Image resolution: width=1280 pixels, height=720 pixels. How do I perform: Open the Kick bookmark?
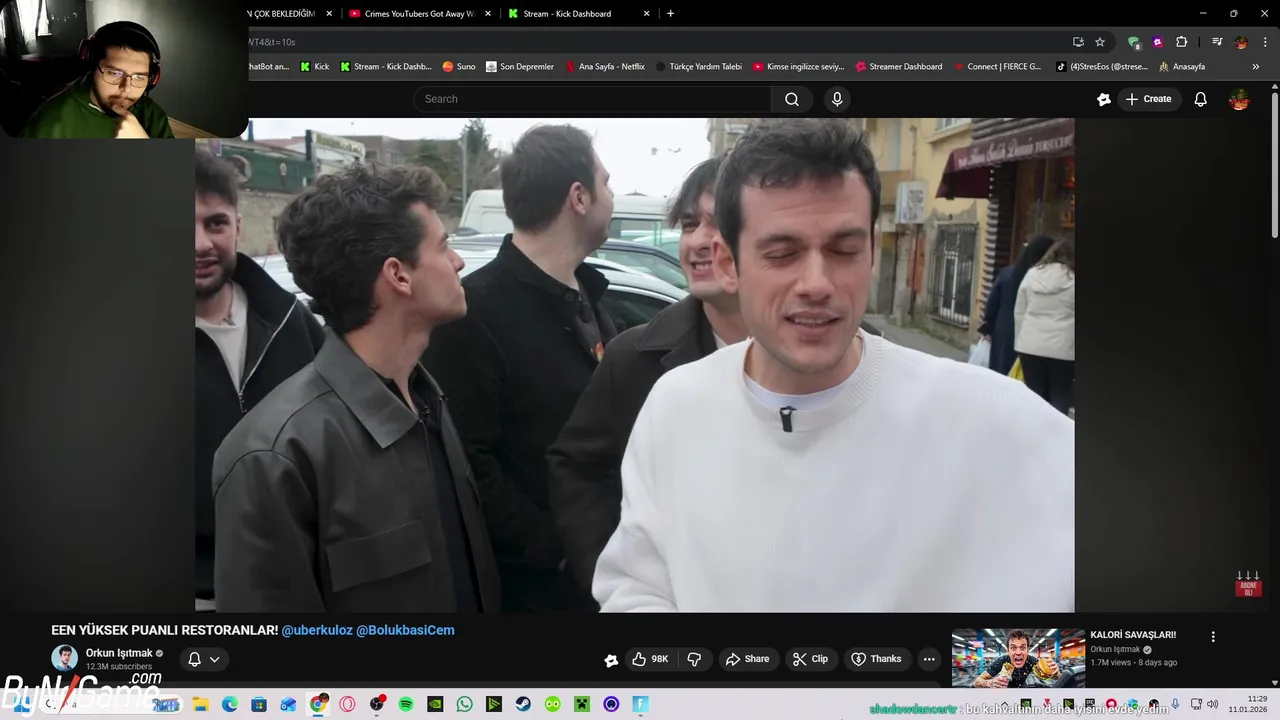[x=314, y=67]
